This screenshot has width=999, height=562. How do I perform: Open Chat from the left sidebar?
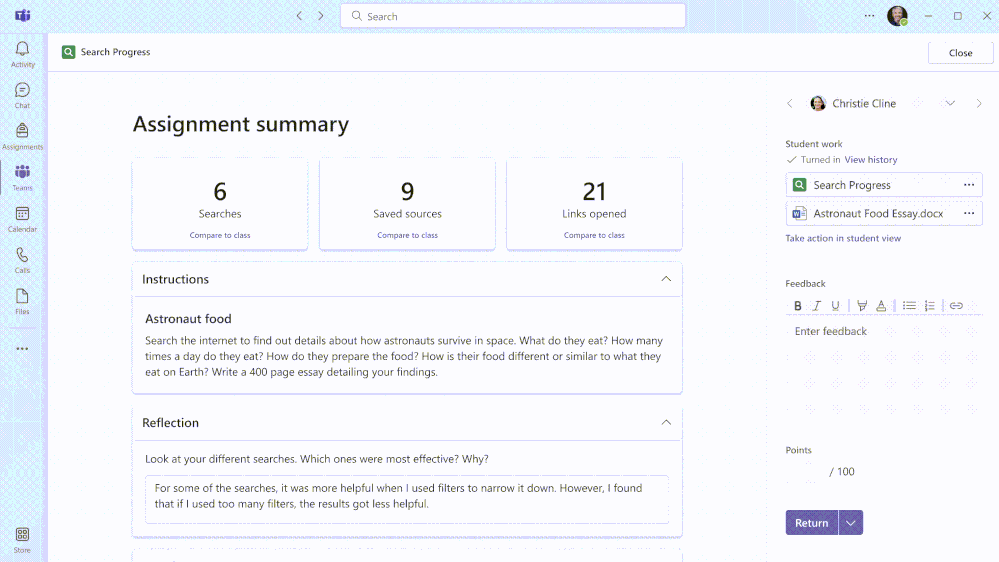click(x=22, y=95)
